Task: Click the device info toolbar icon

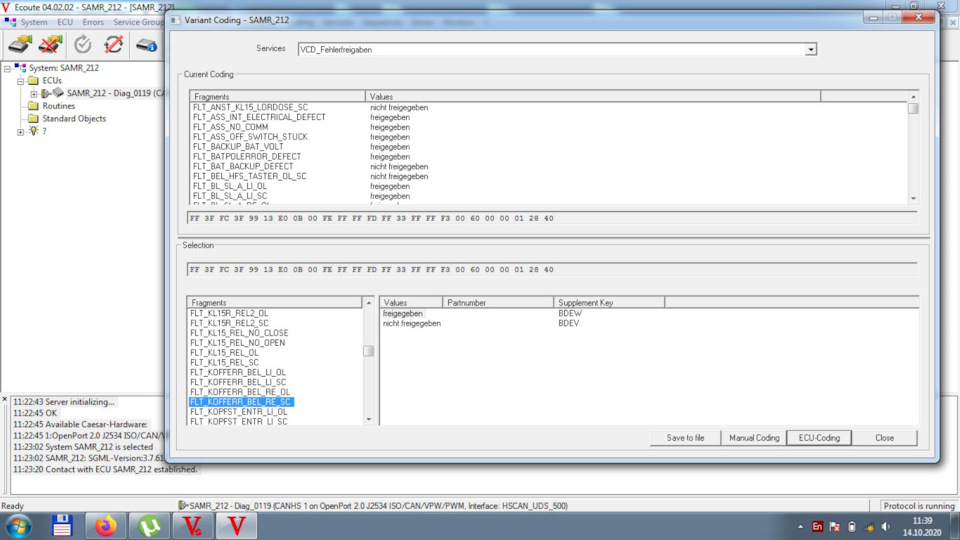Action: click(146, 45)
